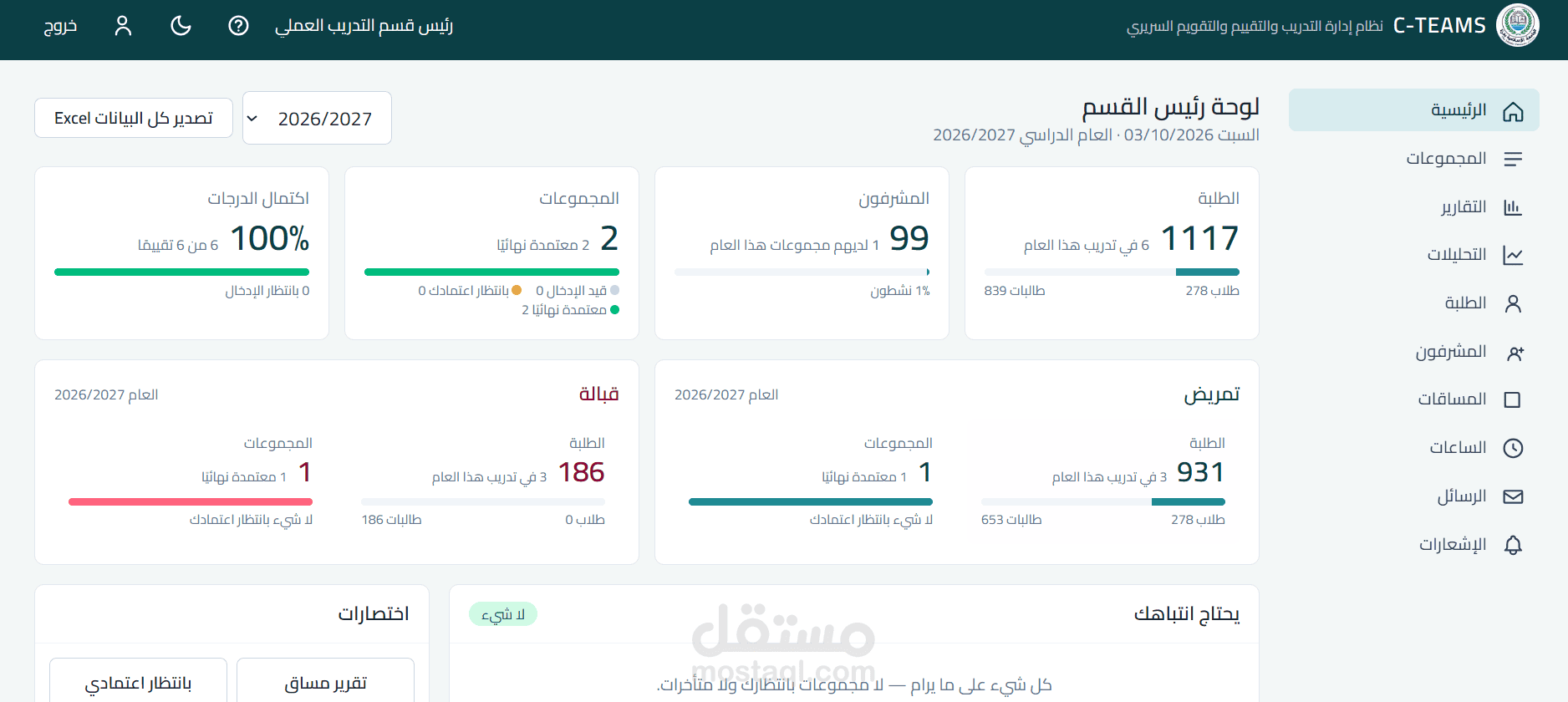The image size is (1568, 702).
Task: Open the user profile icon in header
Action: (x=124, y=26)
